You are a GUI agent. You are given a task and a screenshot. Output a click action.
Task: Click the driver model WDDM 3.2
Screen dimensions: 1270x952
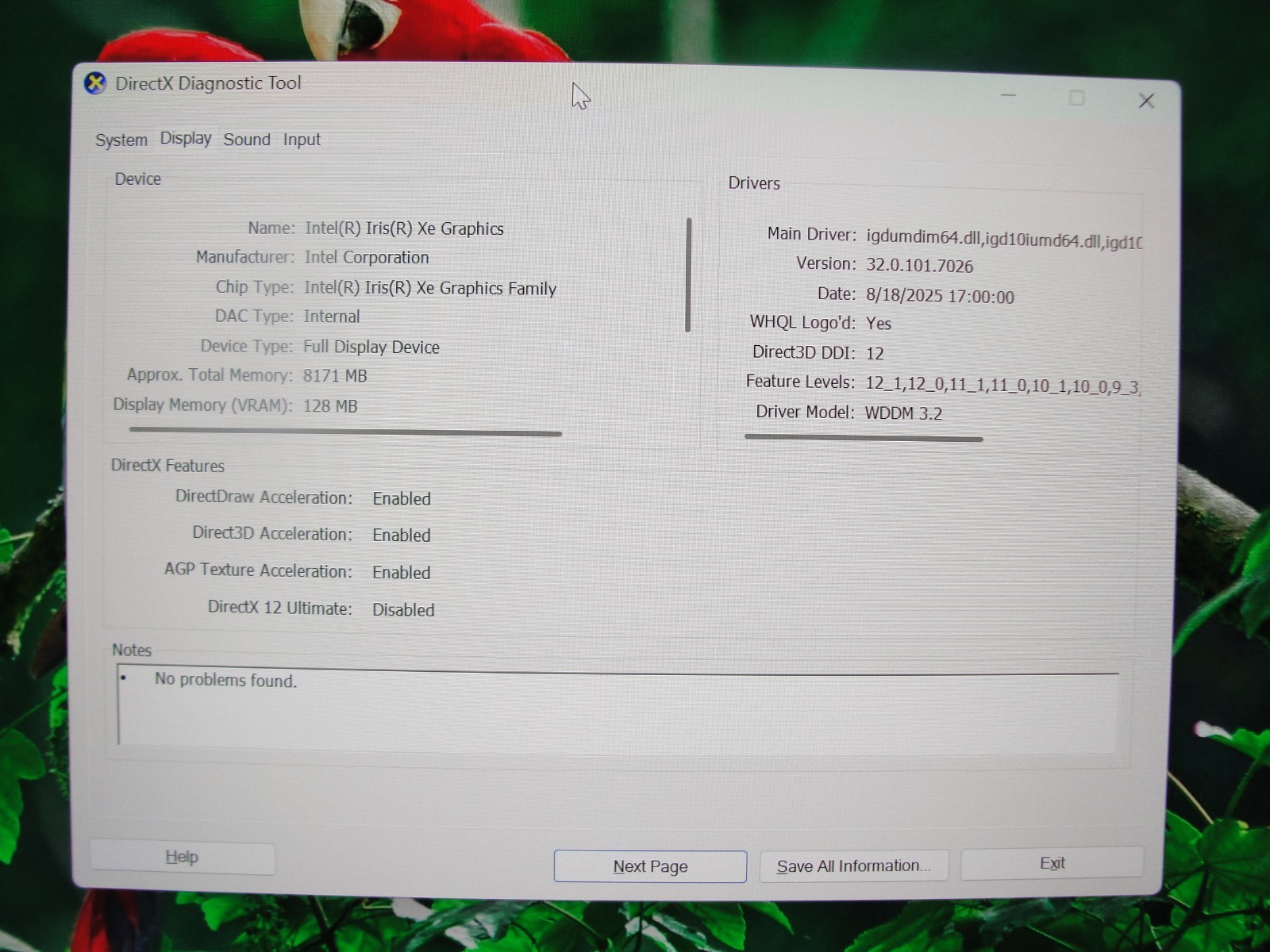pos(903,413)
